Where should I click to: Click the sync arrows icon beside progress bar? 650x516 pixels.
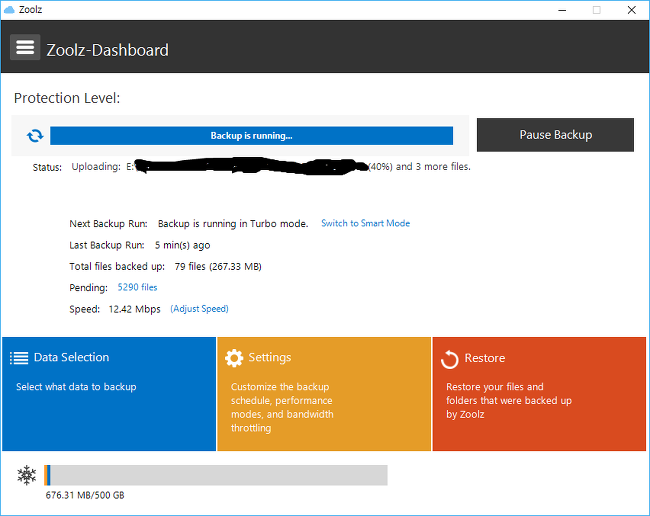[x=35, y=136]
